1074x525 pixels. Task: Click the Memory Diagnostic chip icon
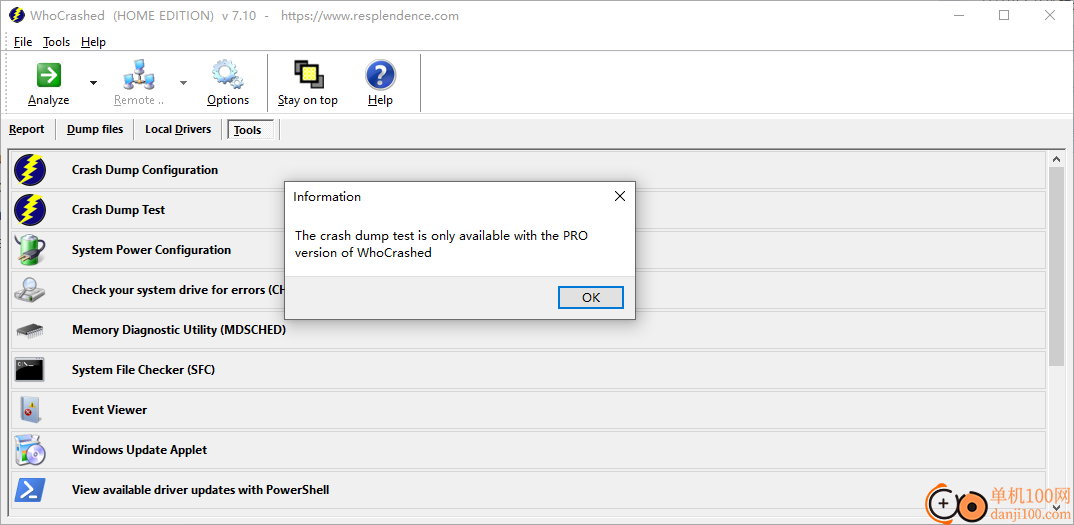30,330
